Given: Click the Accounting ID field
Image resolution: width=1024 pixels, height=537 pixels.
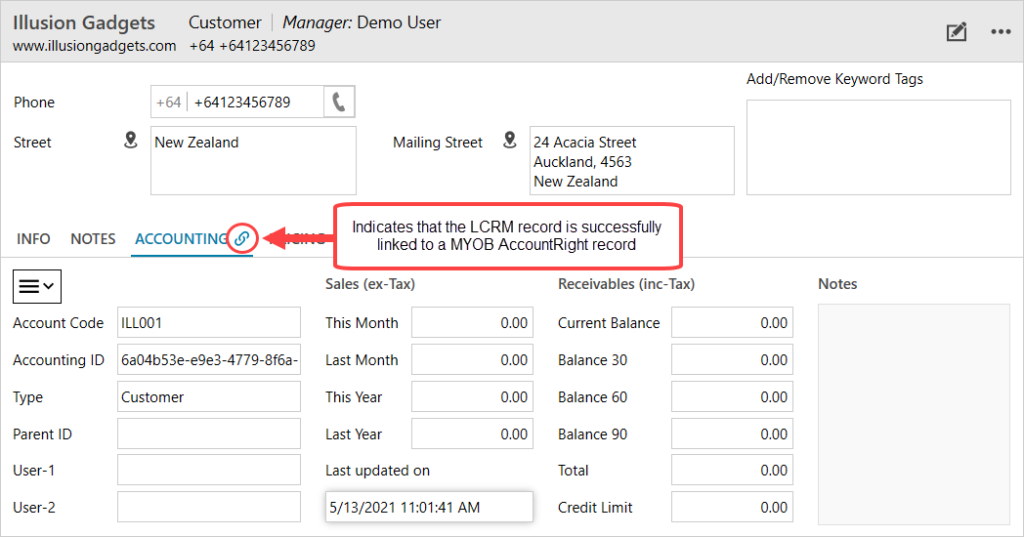Looking at the screenshot, I should click(x=208, y=360).
